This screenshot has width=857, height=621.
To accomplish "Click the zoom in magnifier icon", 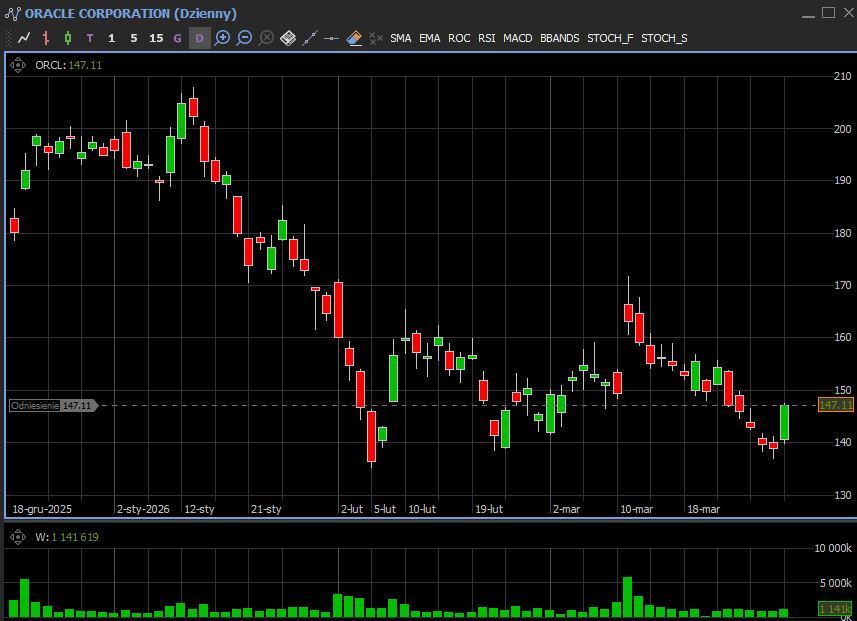I will 222,38.
